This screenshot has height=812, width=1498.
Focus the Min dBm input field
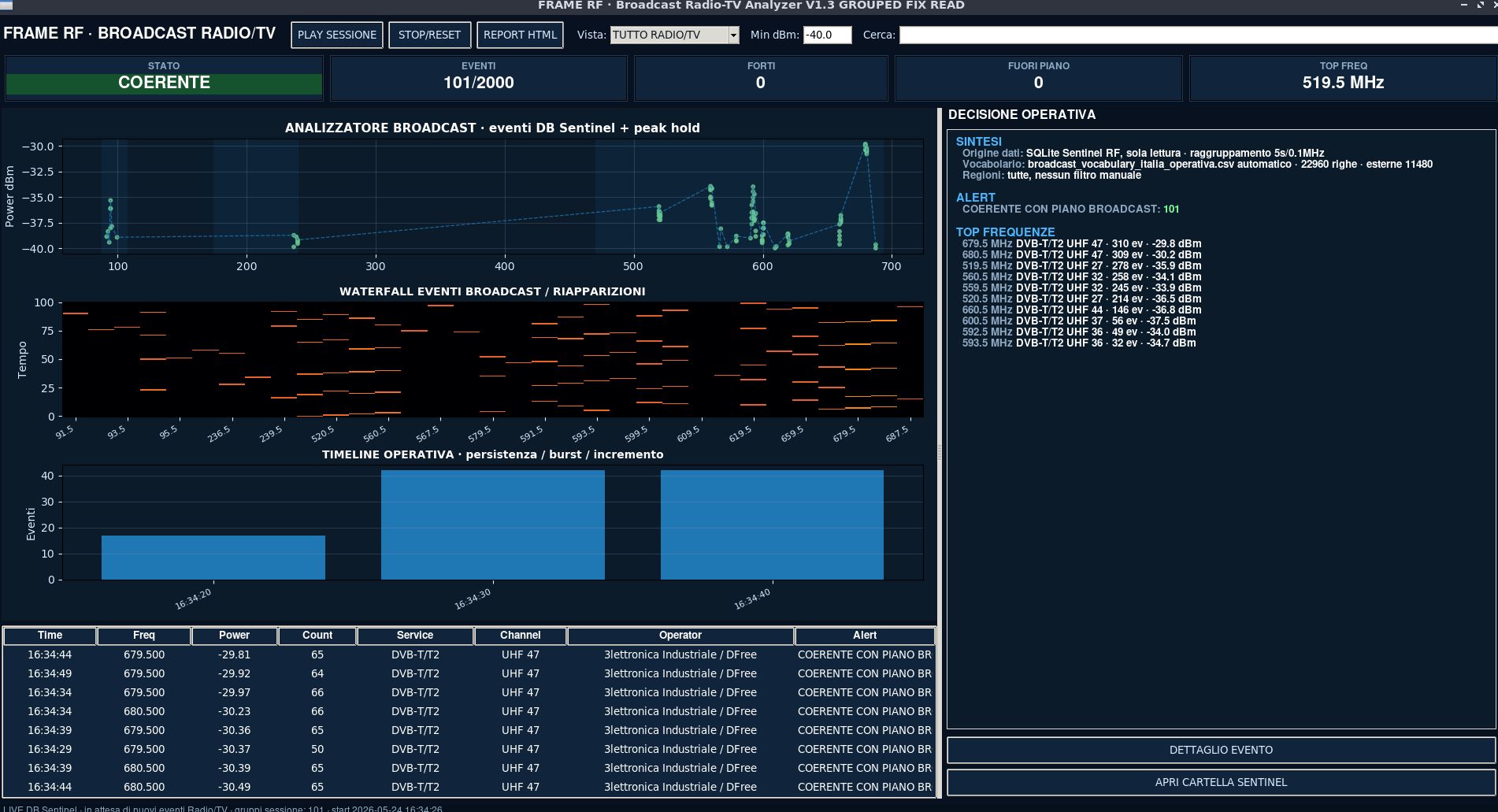click(x=827, y=35)
